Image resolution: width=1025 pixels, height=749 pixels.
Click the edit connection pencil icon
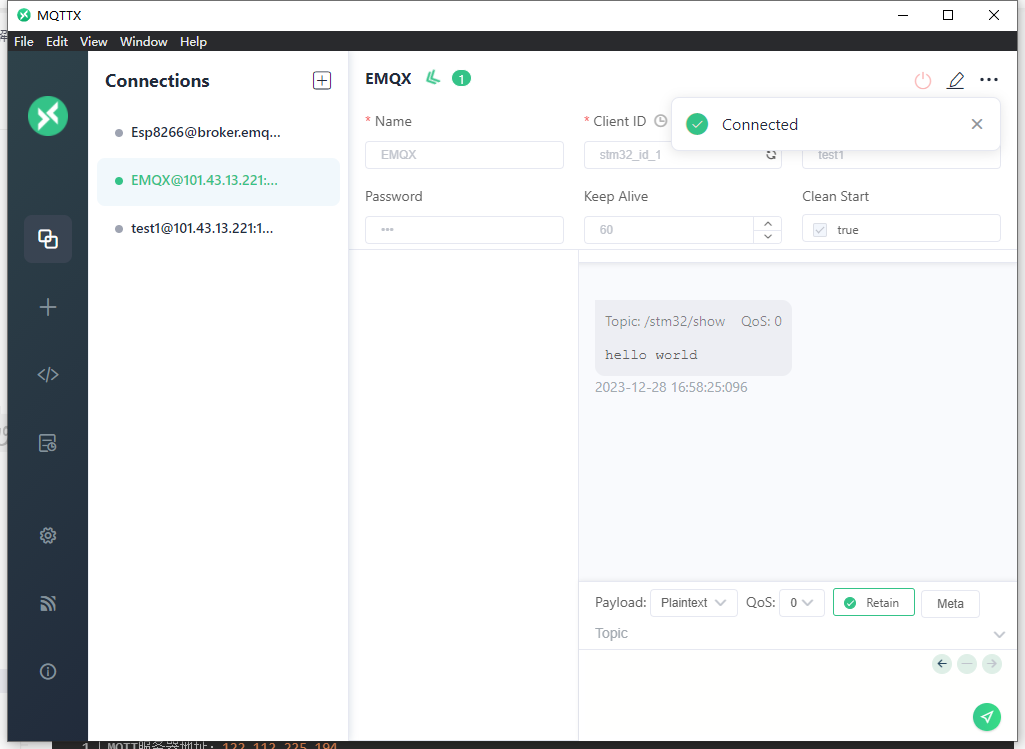click(956, 81)
